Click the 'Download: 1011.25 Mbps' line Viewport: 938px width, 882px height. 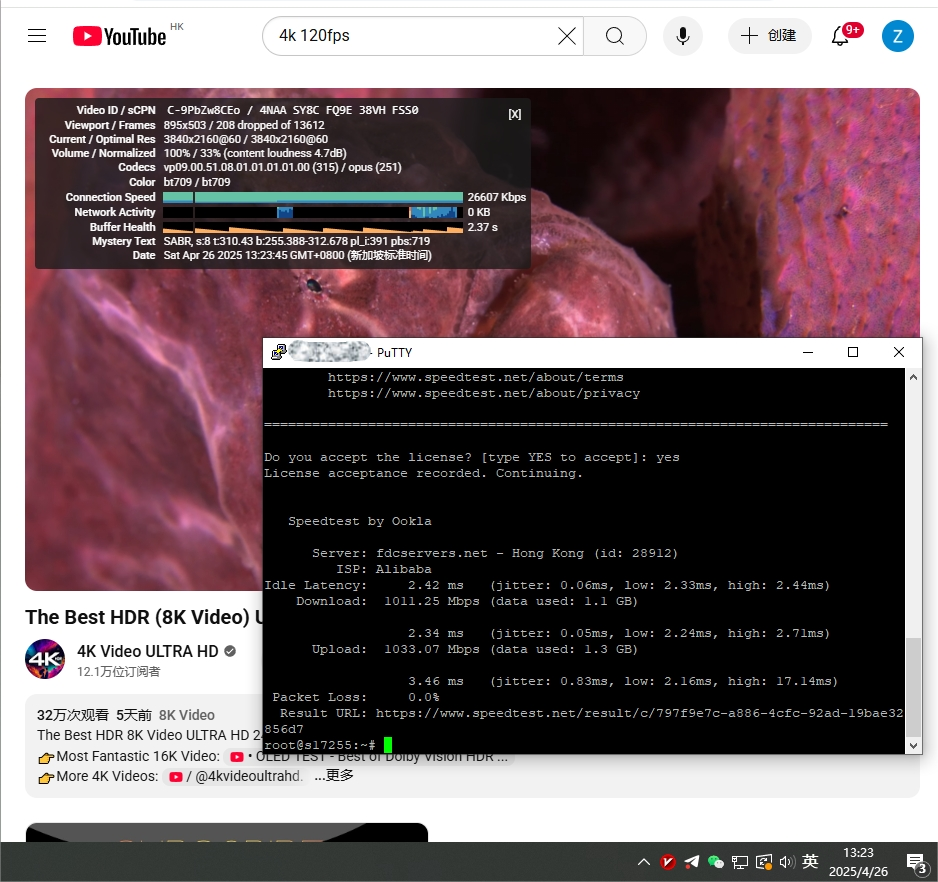click(467, 601)
